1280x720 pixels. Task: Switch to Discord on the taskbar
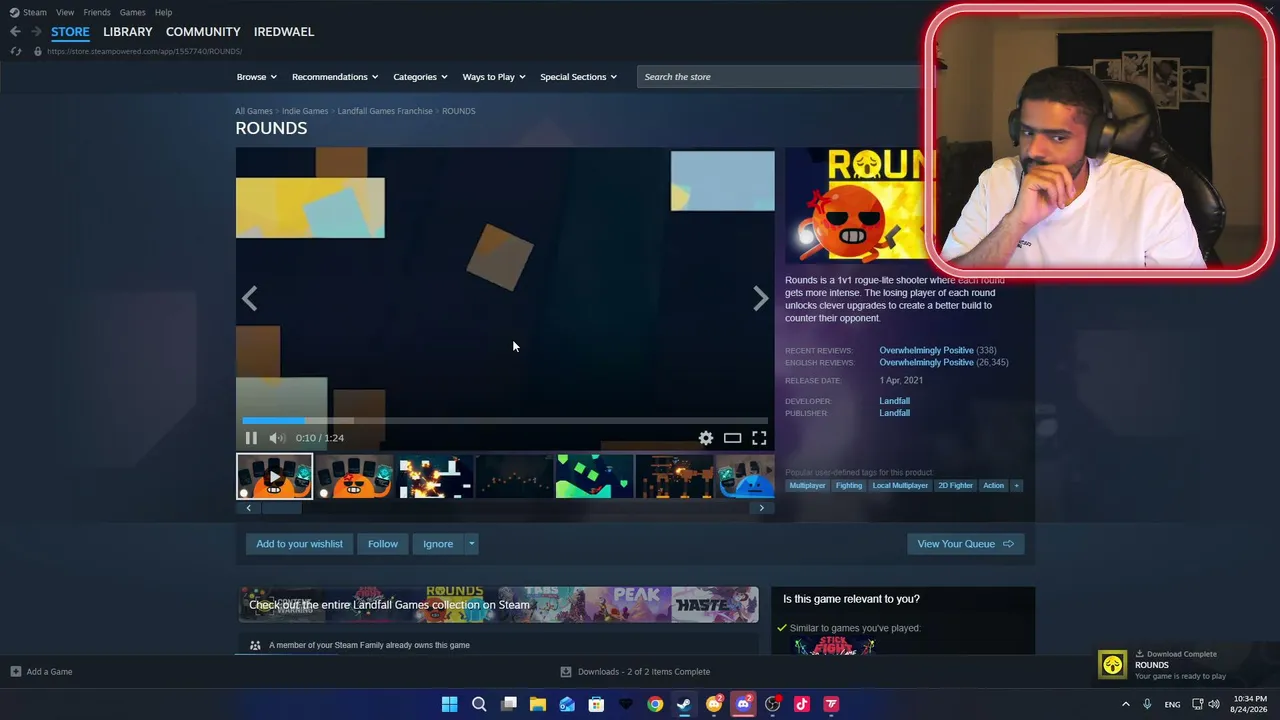(743, 704)
